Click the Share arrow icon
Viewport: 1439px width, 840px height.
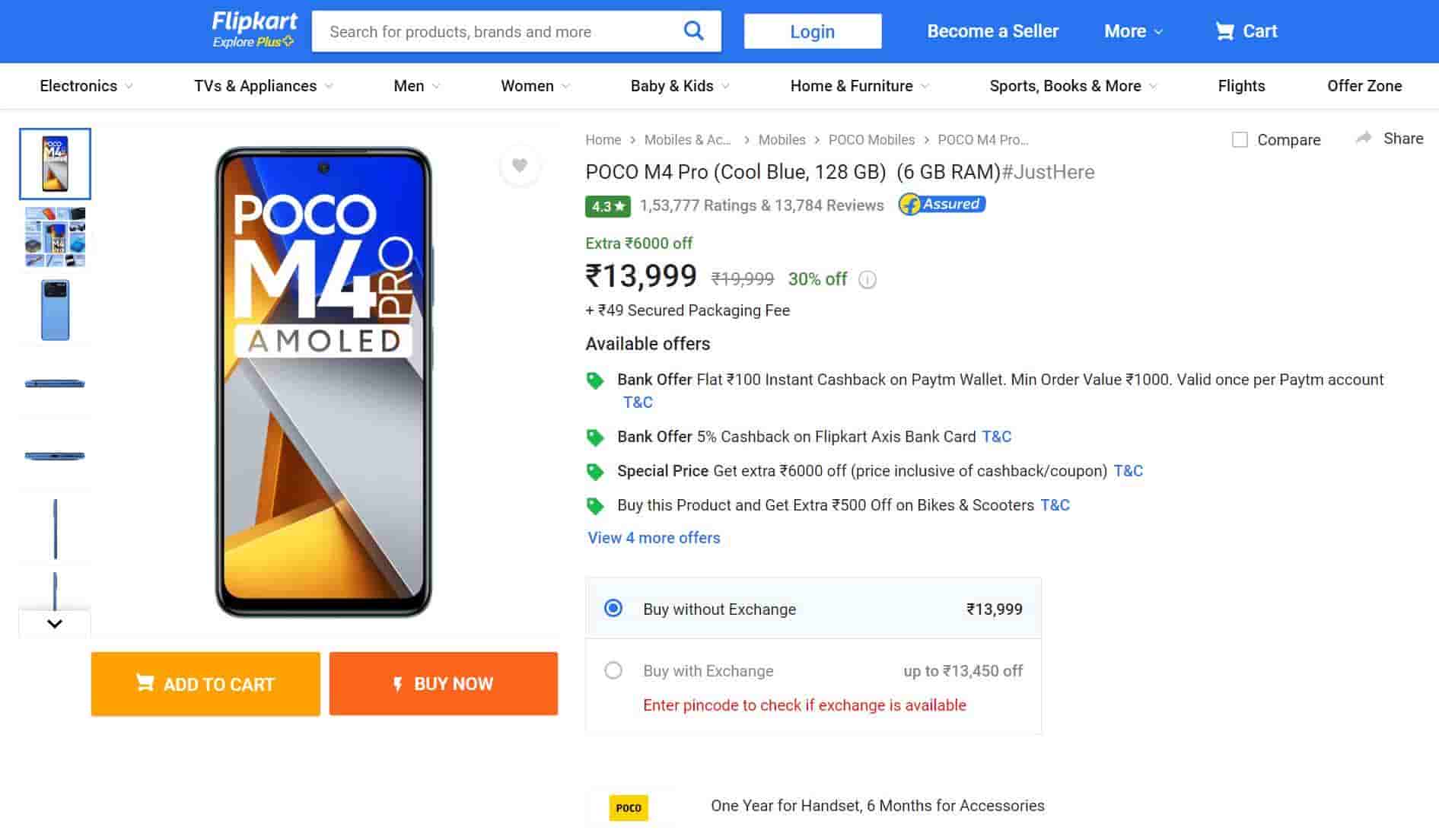[1364, 138]
